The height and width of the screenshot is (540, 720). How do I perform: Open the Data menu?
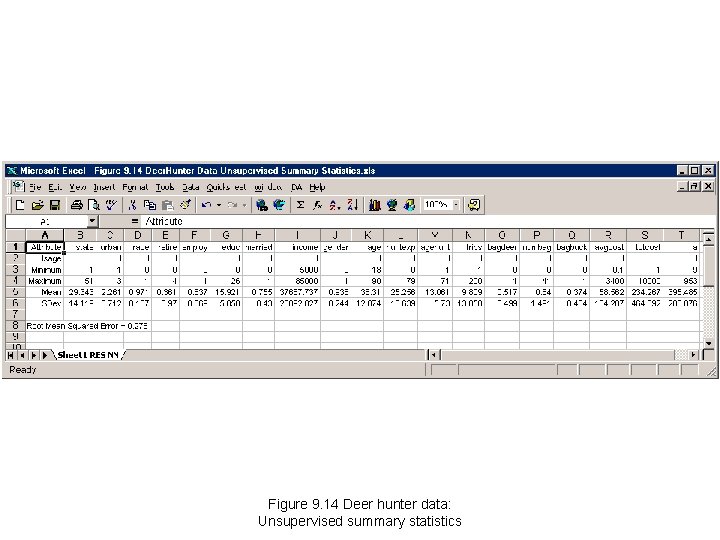click(191, 187)
